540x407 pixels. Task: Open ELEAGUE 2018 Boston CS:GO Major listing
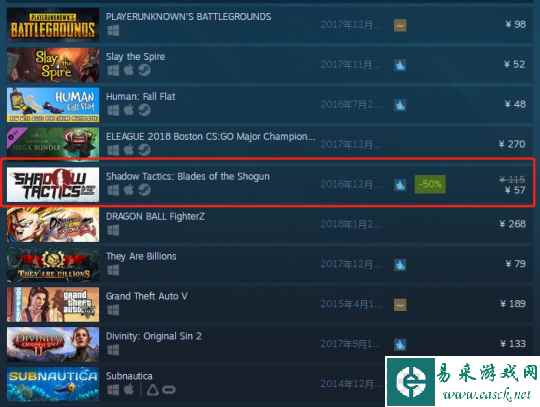[210, 137]
